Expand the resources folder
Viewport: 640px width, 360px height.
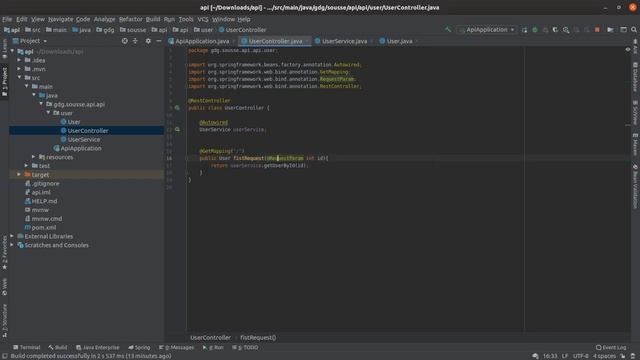tap(34, 157)
